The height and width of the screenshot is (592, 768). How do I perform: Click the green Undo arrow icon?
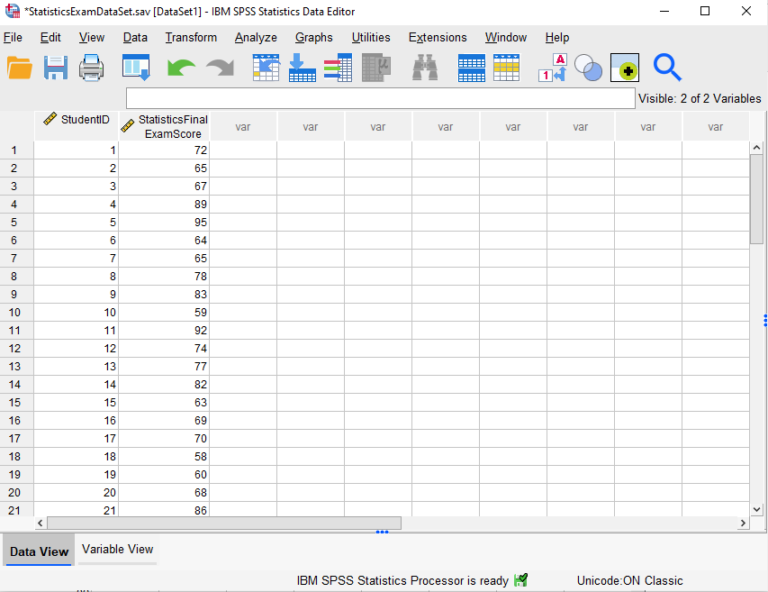[x=181, y=68]
